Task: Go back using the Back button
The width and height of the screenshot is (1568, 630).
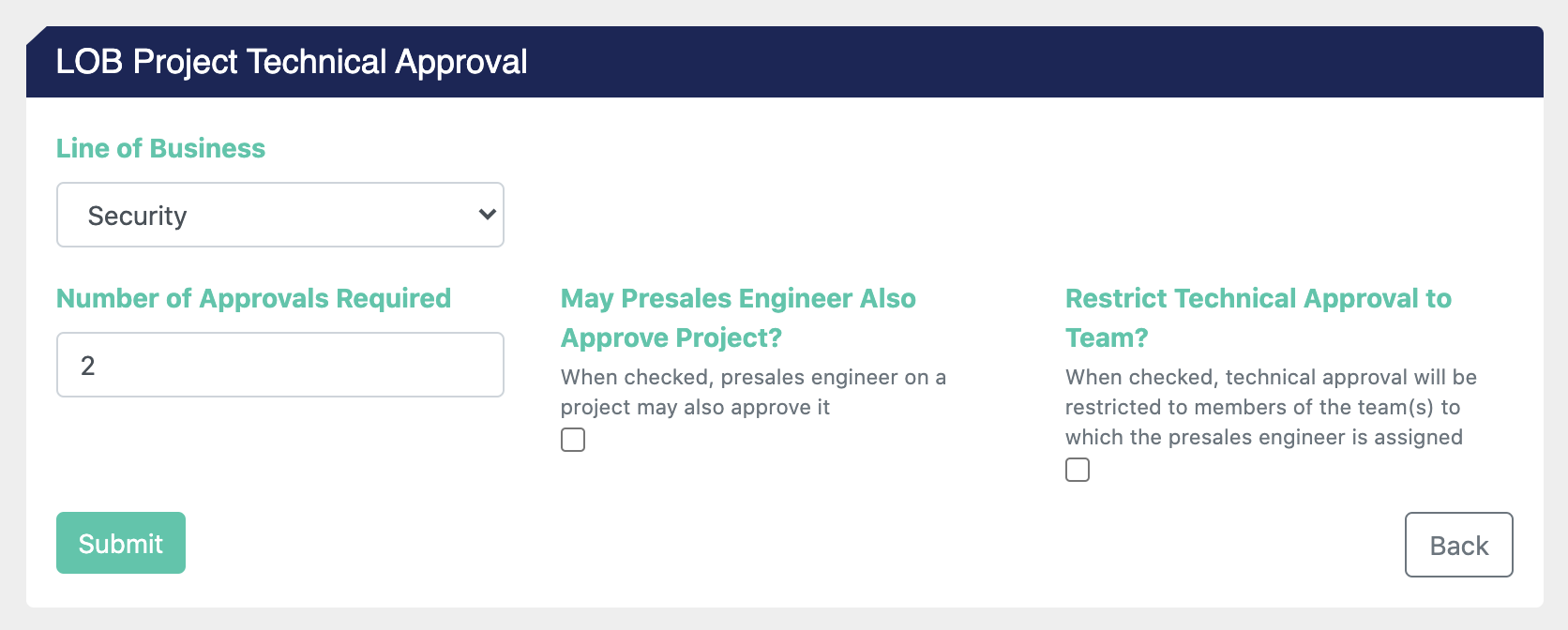Action: click(1458, 545)
